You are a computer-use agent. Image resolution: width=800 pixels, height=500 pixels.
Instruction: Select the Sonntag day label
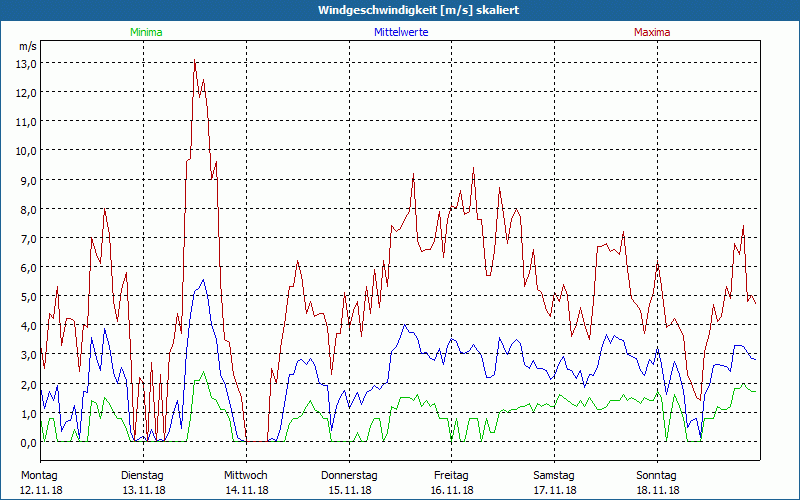657,475
